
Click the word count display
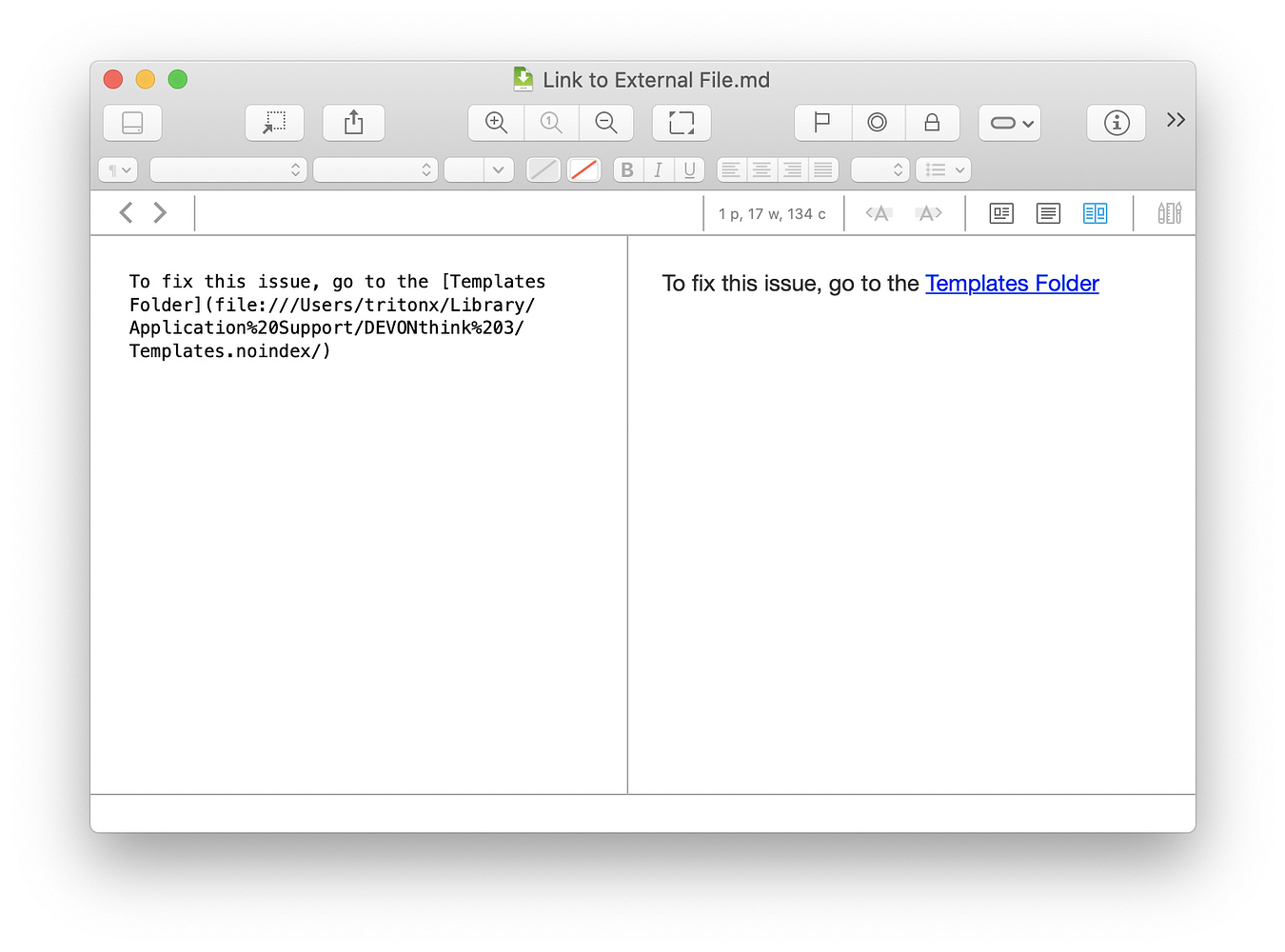pos(772,212)
